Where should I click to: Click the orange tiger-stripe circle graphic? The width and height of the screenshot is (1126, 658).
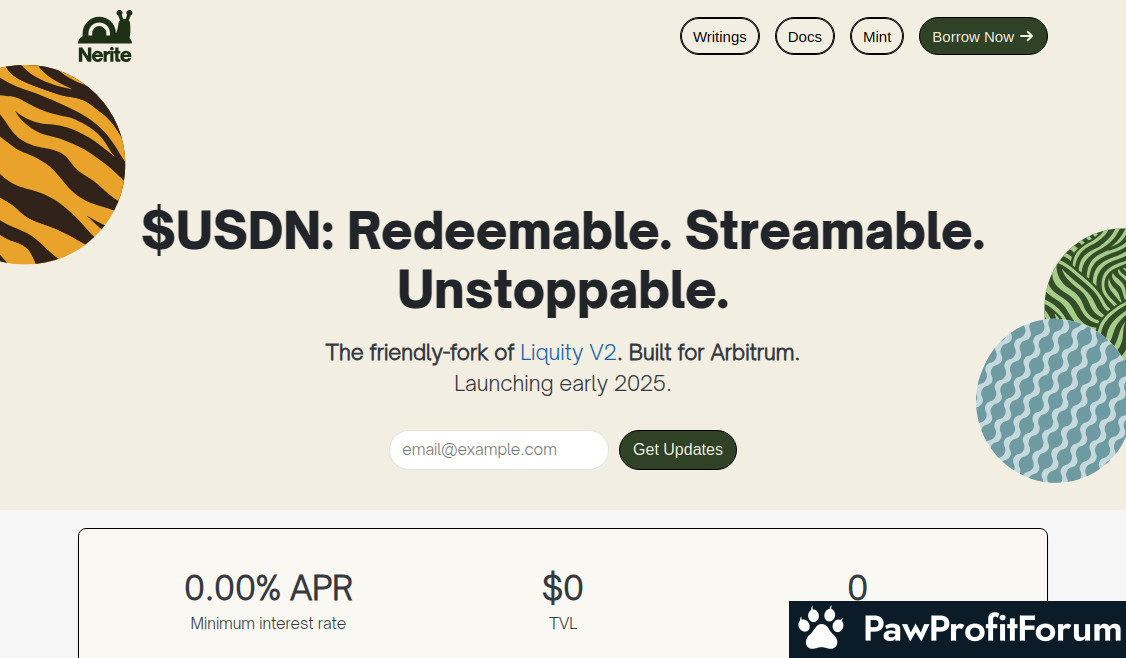coord(55,165)
